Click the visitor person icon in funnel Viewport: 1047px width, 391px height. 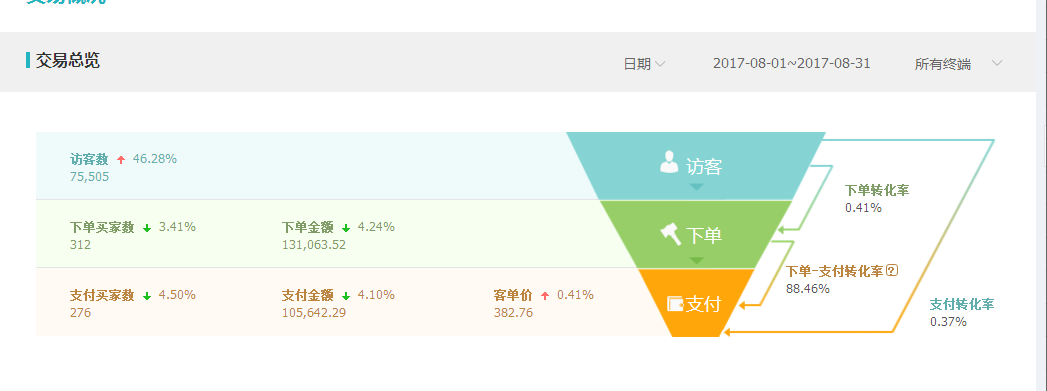point(670,162)
